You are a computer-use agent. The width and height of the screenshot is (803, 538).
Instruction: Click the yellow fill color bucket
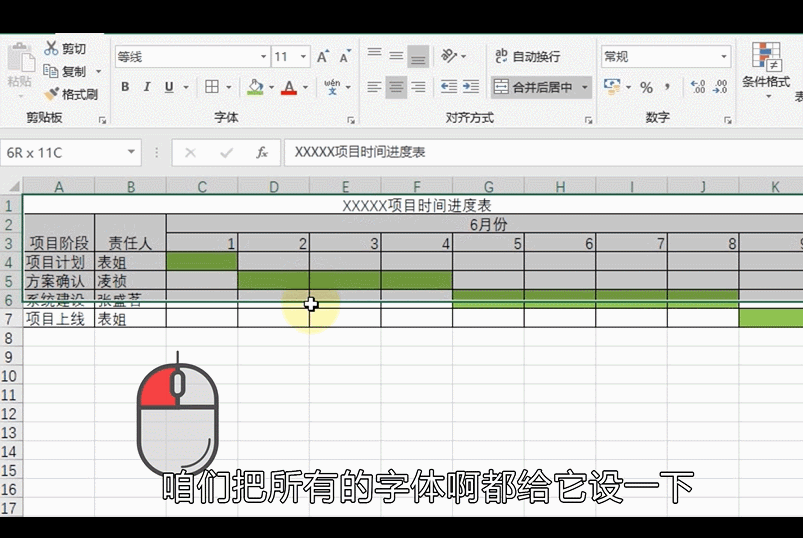(255, 87)
